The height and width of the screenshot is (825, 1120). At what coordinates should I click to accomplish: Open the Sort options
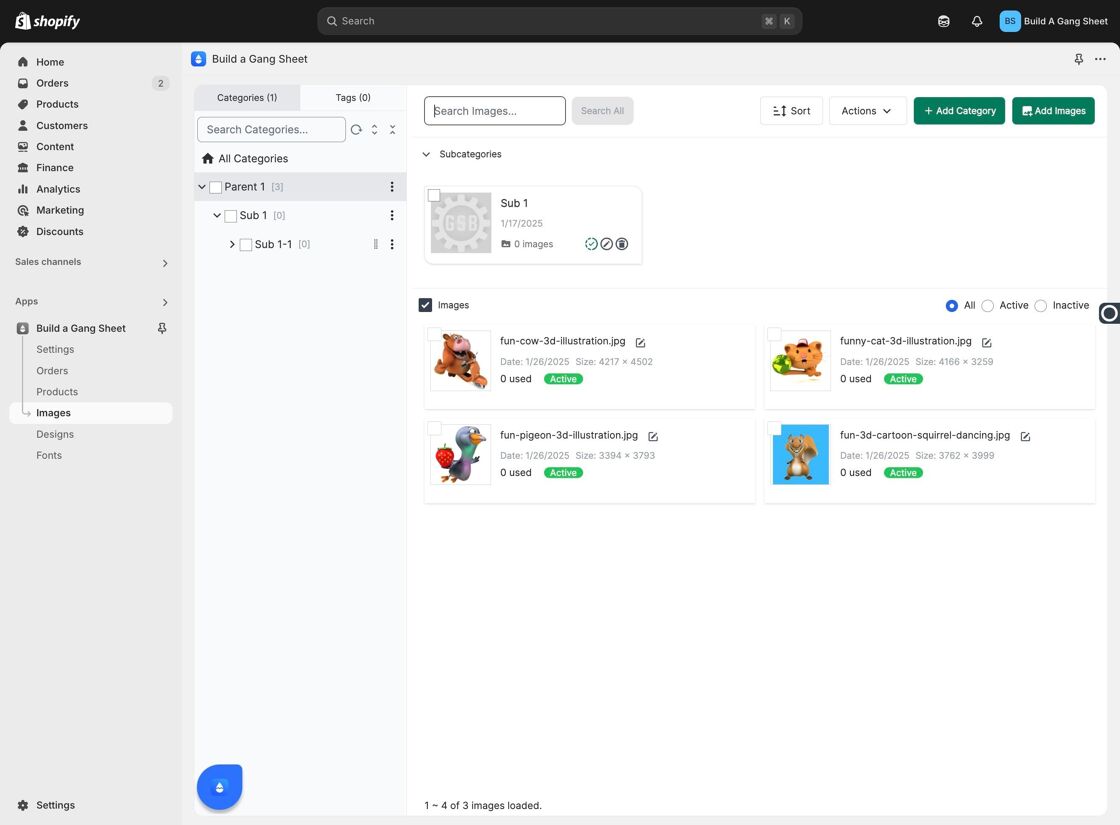pyautogui.click(x=791, y=111)
